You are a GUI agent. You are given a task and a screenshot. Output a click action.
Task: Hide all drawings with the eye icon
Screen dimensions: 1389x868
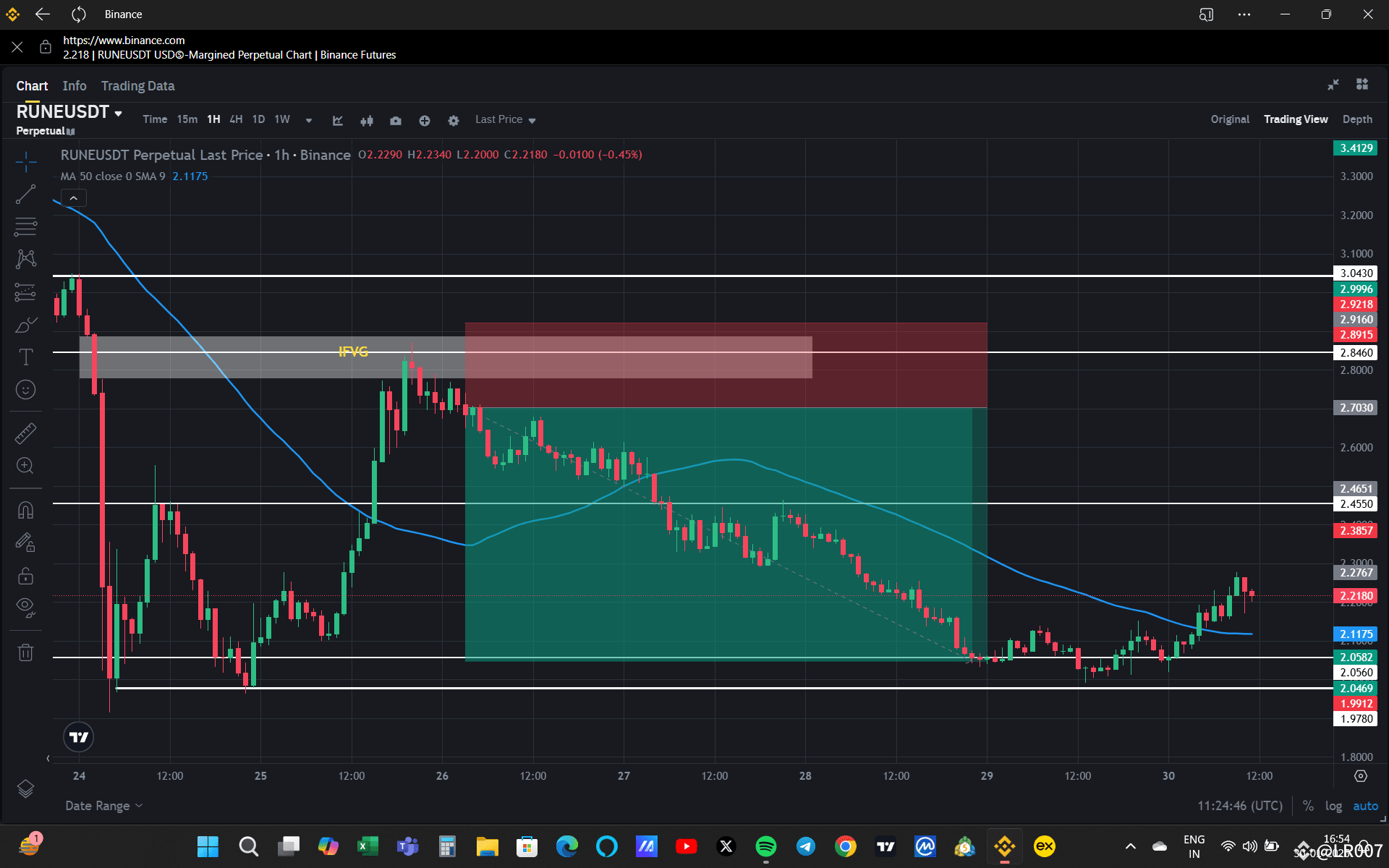click(25, 607)
